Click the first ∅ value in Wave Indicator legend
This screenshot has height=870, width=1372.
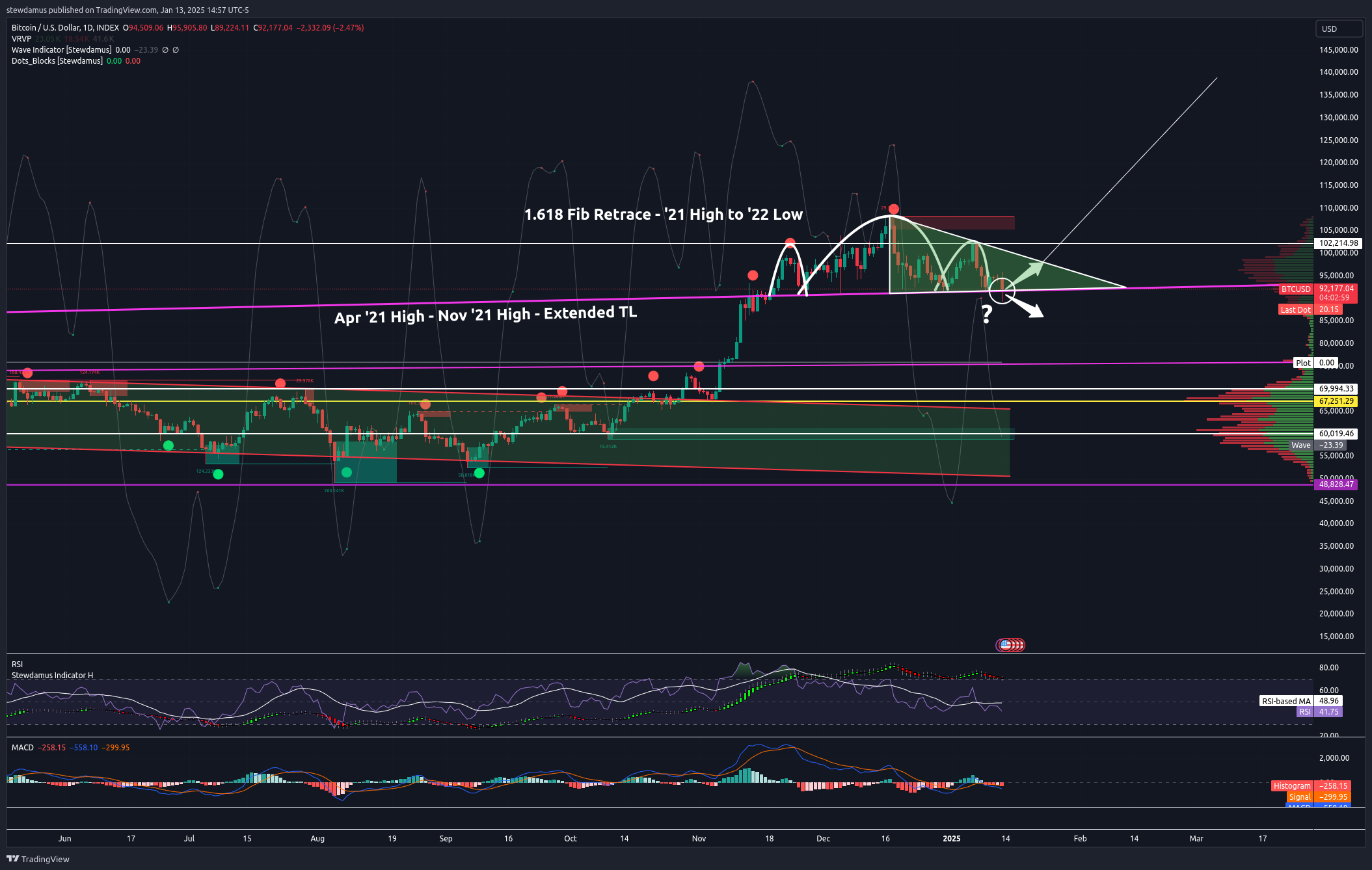pos(165,50)
